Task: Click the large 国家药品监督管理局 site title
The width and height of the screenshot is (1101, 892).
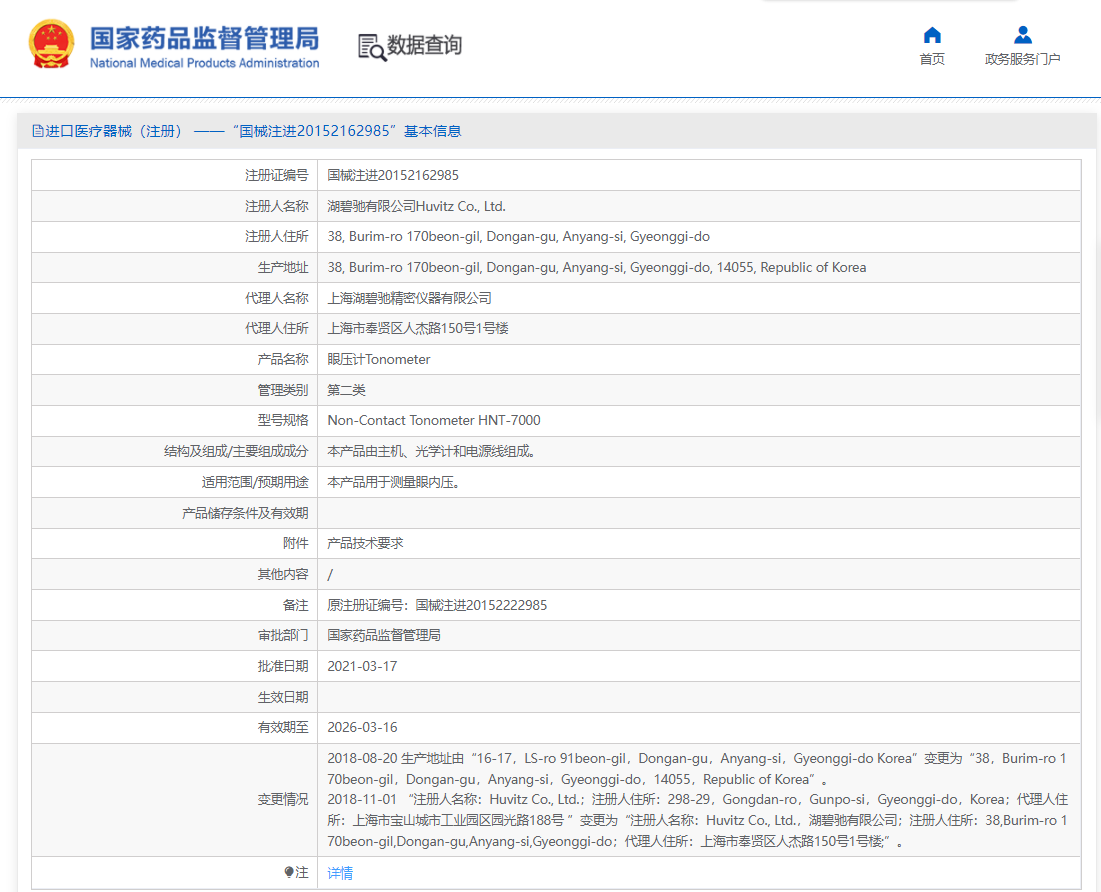Action: point(204,39)
